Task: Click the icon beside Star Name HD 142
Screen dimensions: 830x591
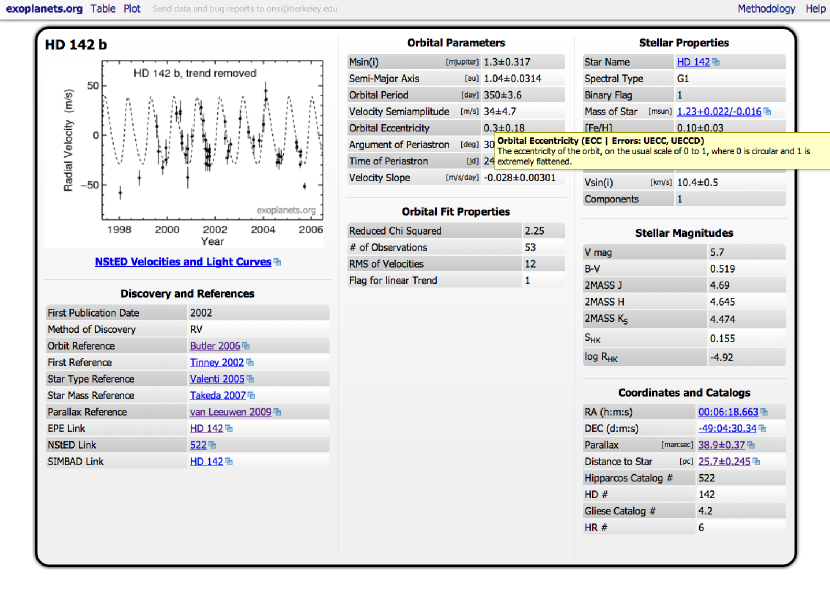Action: pyautogui.click(x=716, y=63)
